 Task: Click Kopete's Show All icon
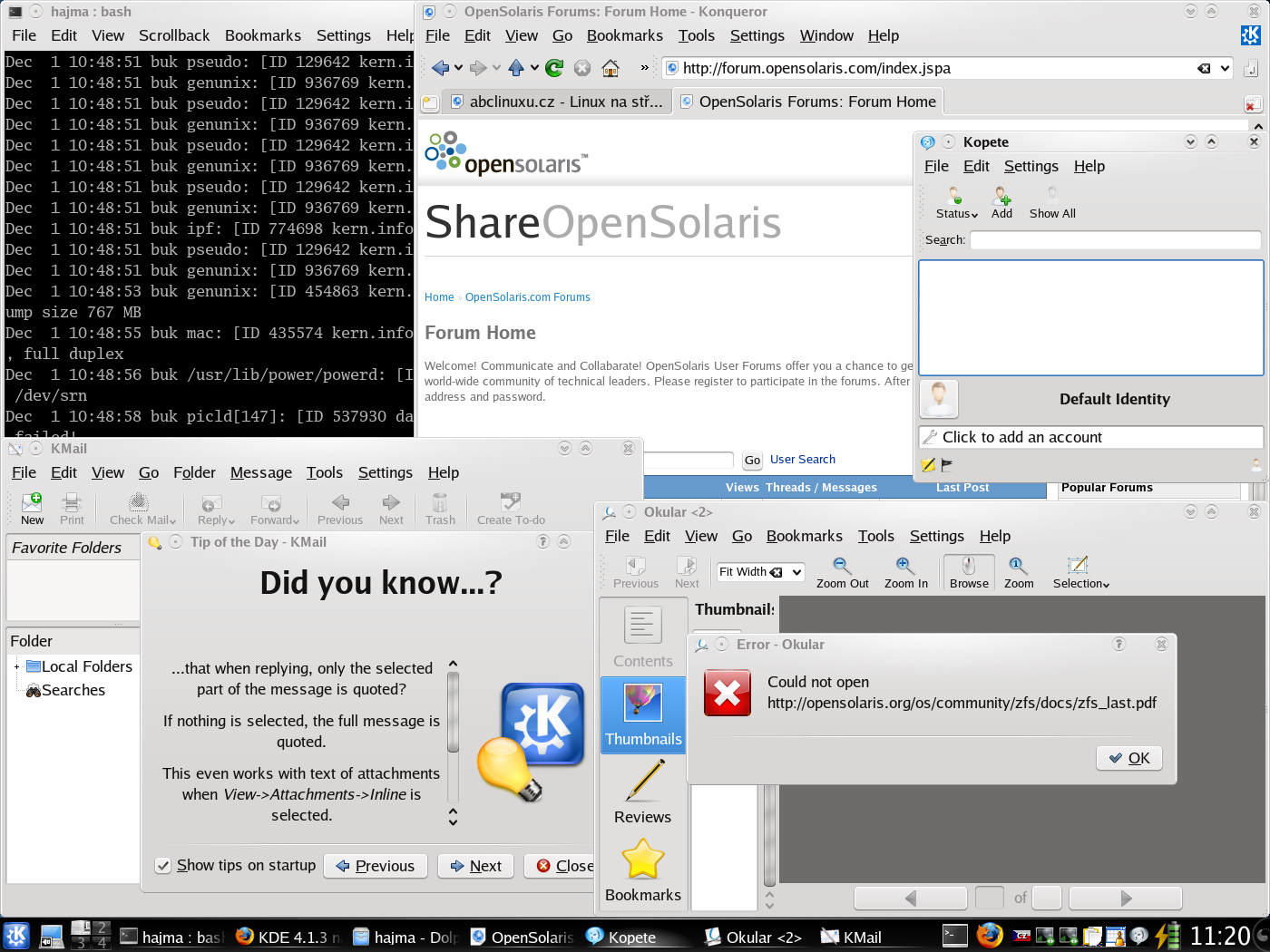(1052, 202)
